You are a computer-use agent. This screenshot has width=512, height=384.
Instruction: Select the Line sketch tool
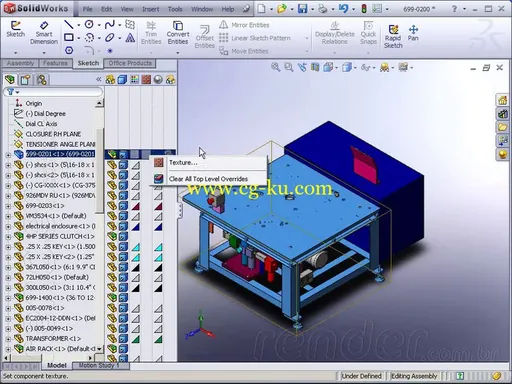69,24
